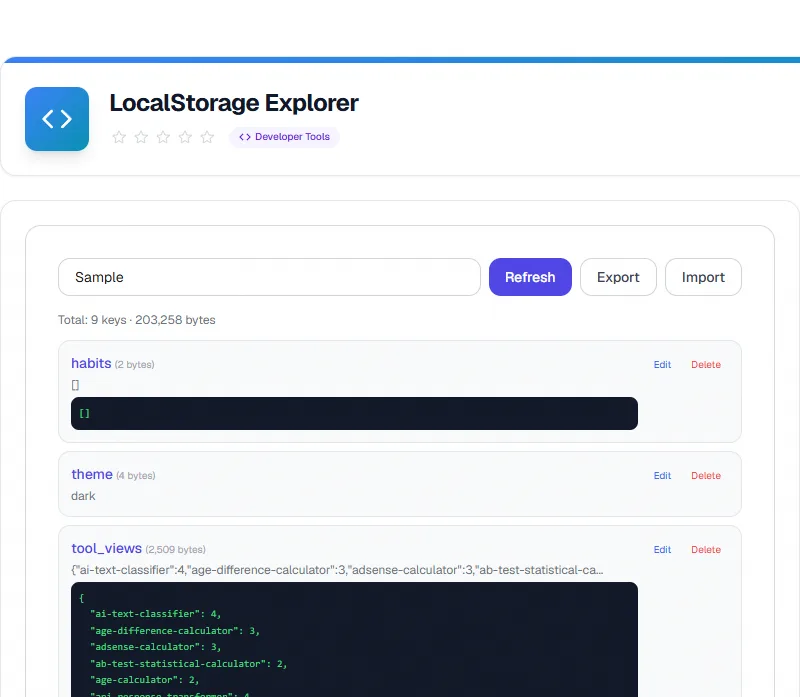Click the total keys and bytes summary
Viewport: 800px width, 697px height.
(137, 320)
